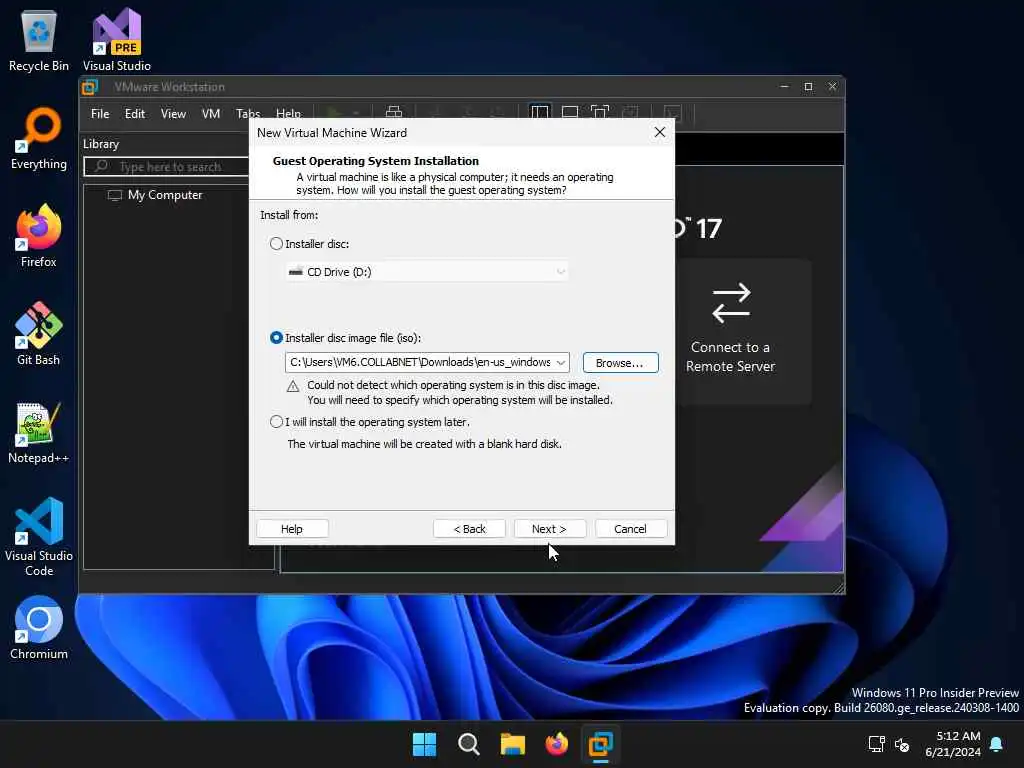1024x768 pixels.
Task: Close the wizard dialog with X
Action: click(660, 133)
